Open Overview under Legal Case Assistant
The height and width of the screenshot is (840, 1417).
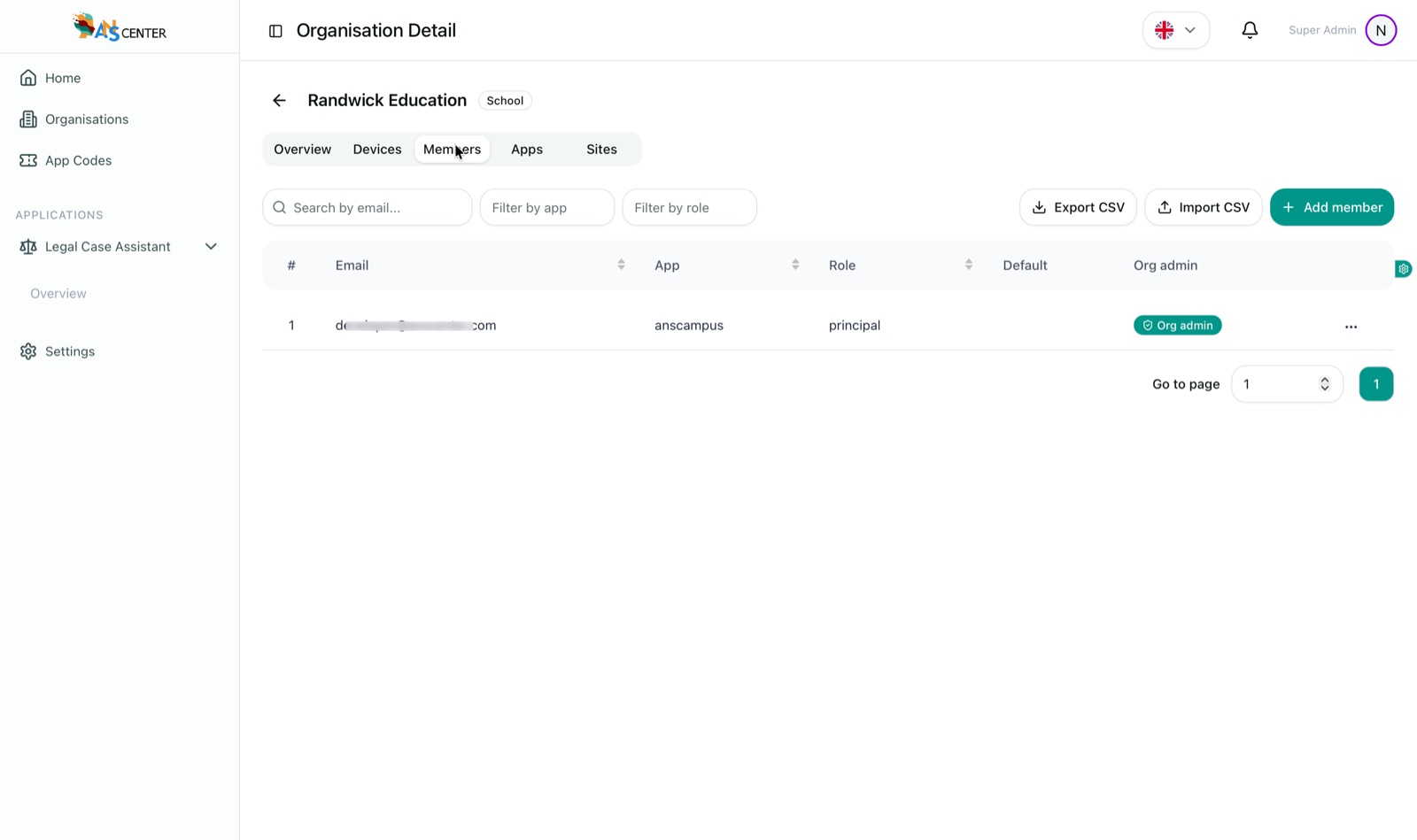pos(58,294)
